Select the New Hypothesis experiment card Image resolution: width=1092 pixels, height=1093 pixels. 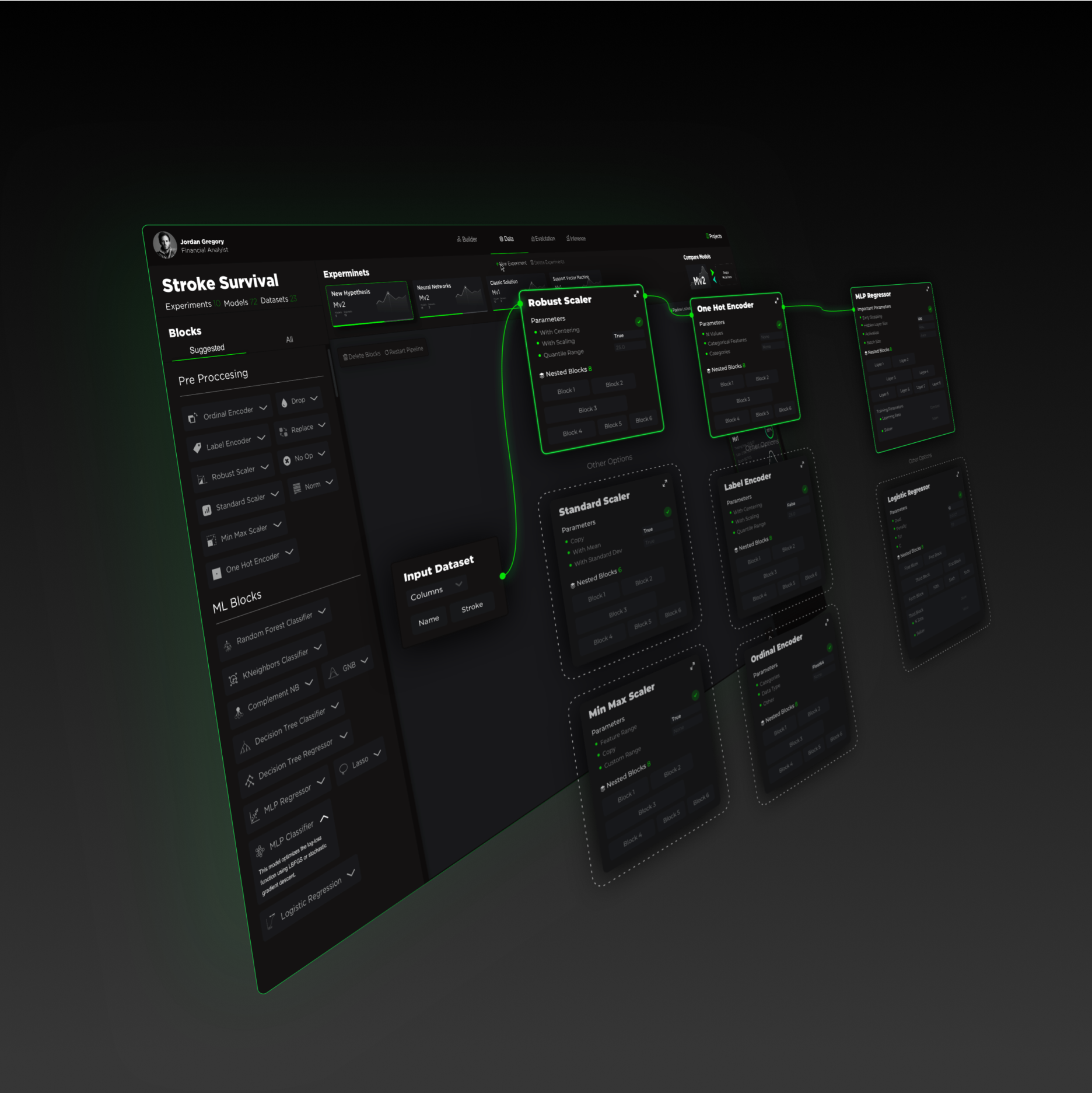pyautogui.click(x=370, y=303)
